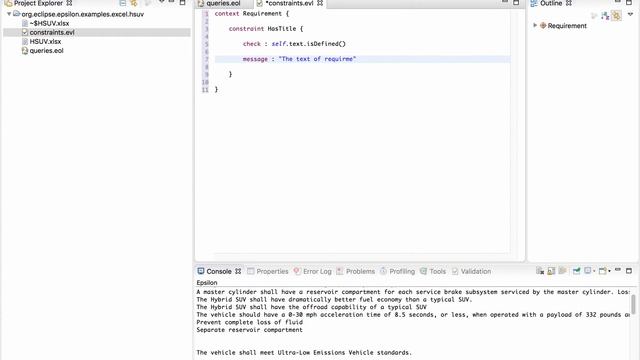640x360 pixels.
Task: Select the ~$HSUV.xlsx file
Action: coord(49,23)
